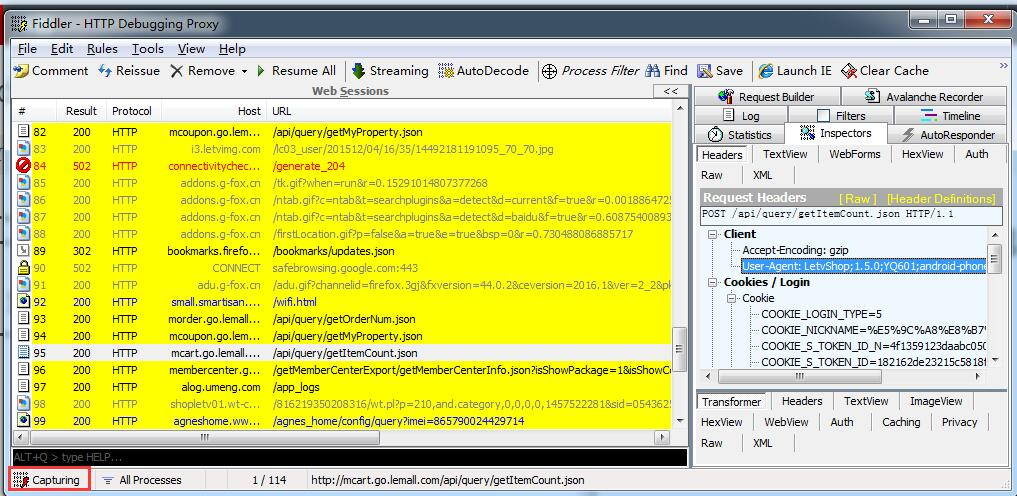The width and height of the screenshot is (1017, 496).
Task: Open the View menu
Action: point(191,49)
